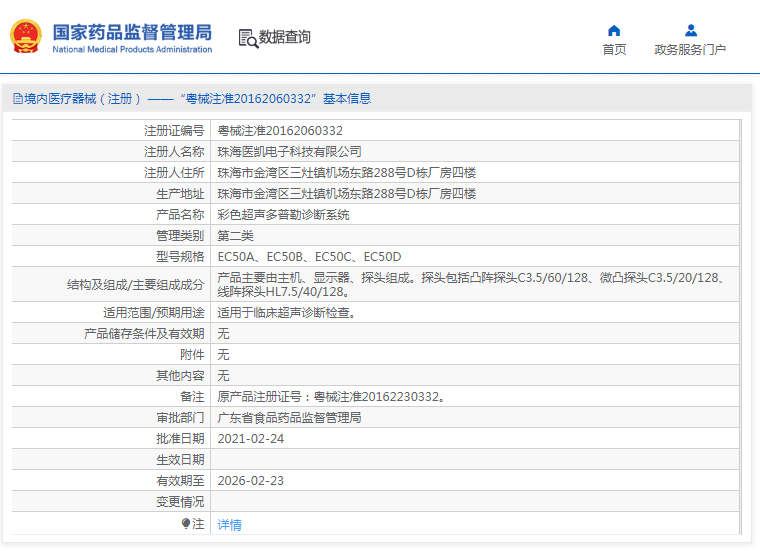Click the 适用范围/预期用途 label
760x551 pixels.
pyautogui.click(x=154, y=313)
